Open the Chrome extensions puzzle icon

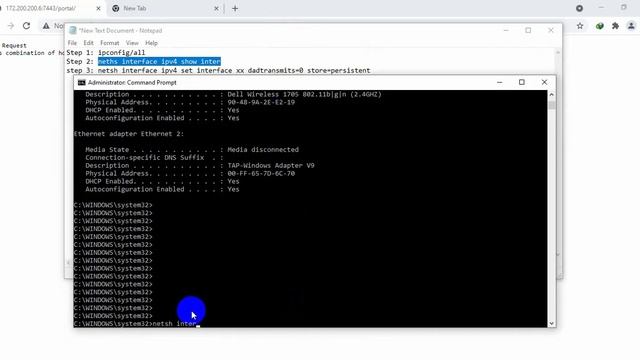(x=615, y=26)
